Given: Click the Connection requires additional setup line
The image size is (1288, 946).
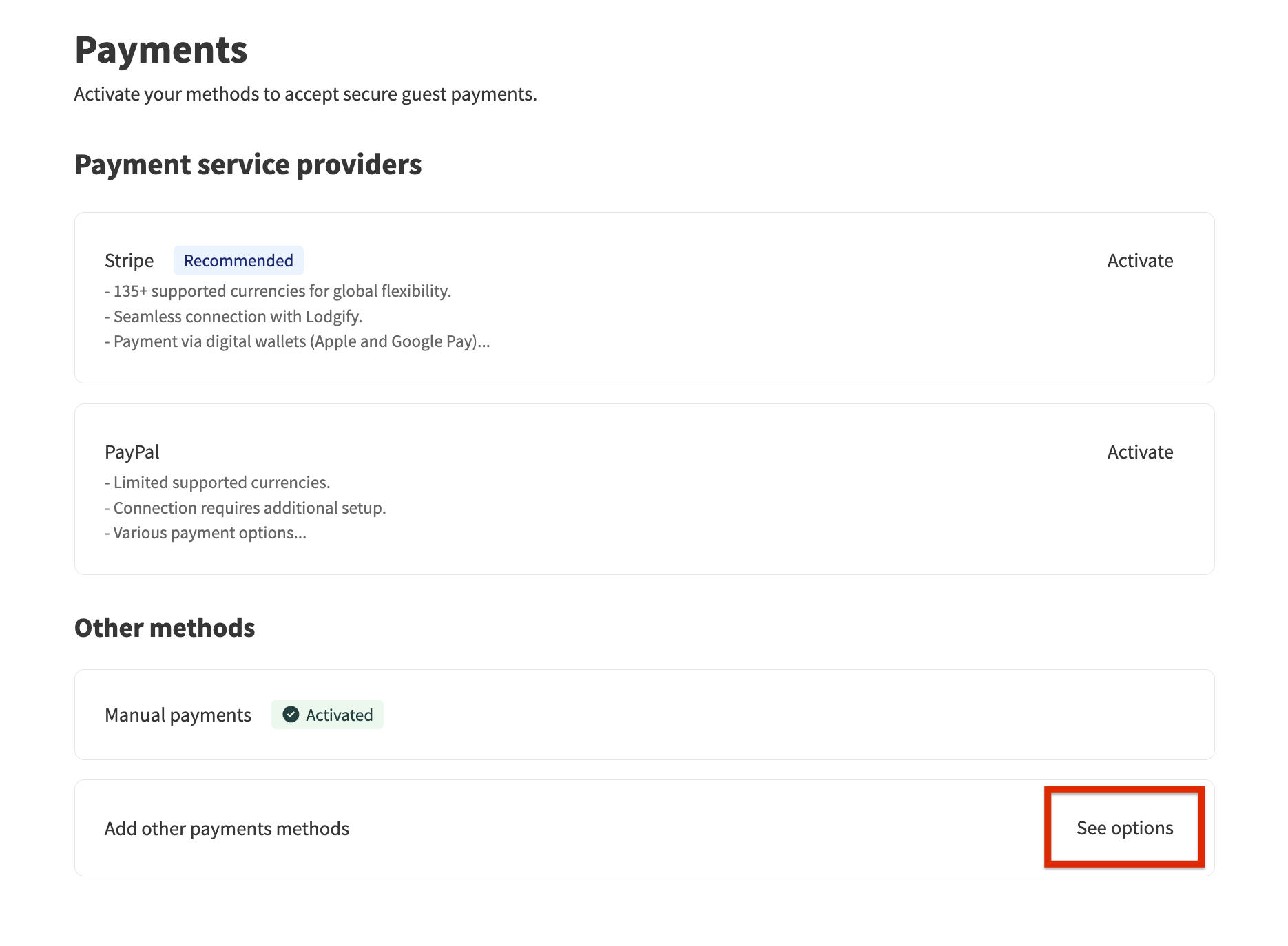Looking at the screenshot, I should coord(245,508).
